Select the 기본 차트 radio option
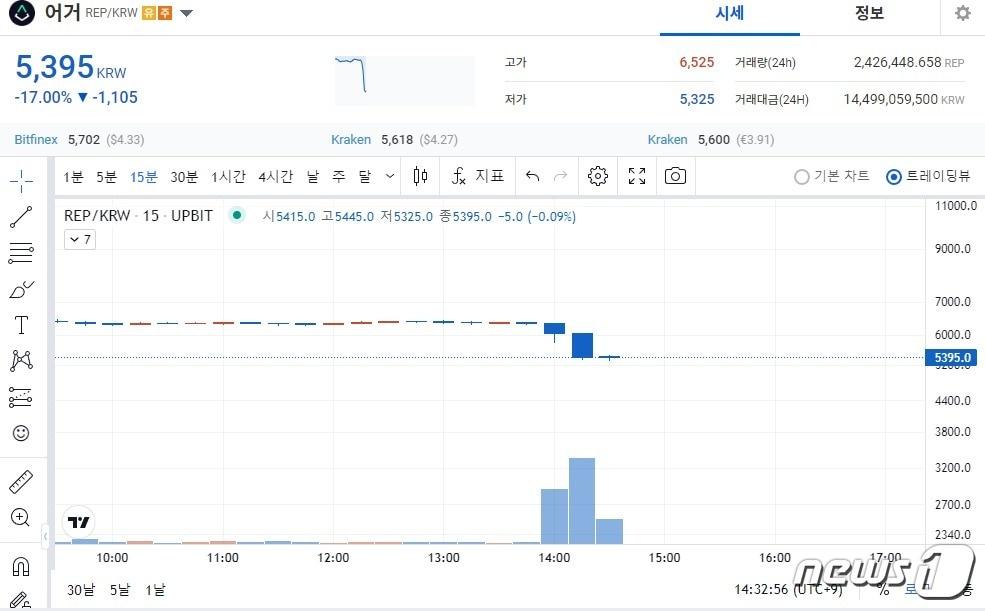 point(802,177)
